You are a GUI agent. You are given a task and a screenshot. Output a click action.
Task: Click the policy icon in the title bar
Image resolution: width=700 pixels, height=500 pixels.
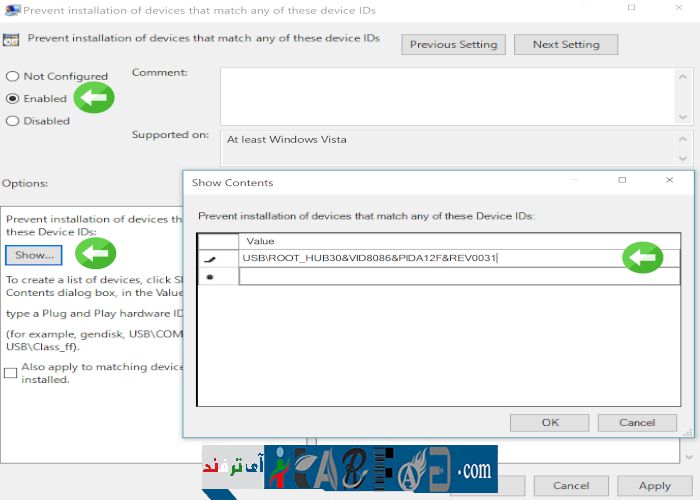click(11, 11)
